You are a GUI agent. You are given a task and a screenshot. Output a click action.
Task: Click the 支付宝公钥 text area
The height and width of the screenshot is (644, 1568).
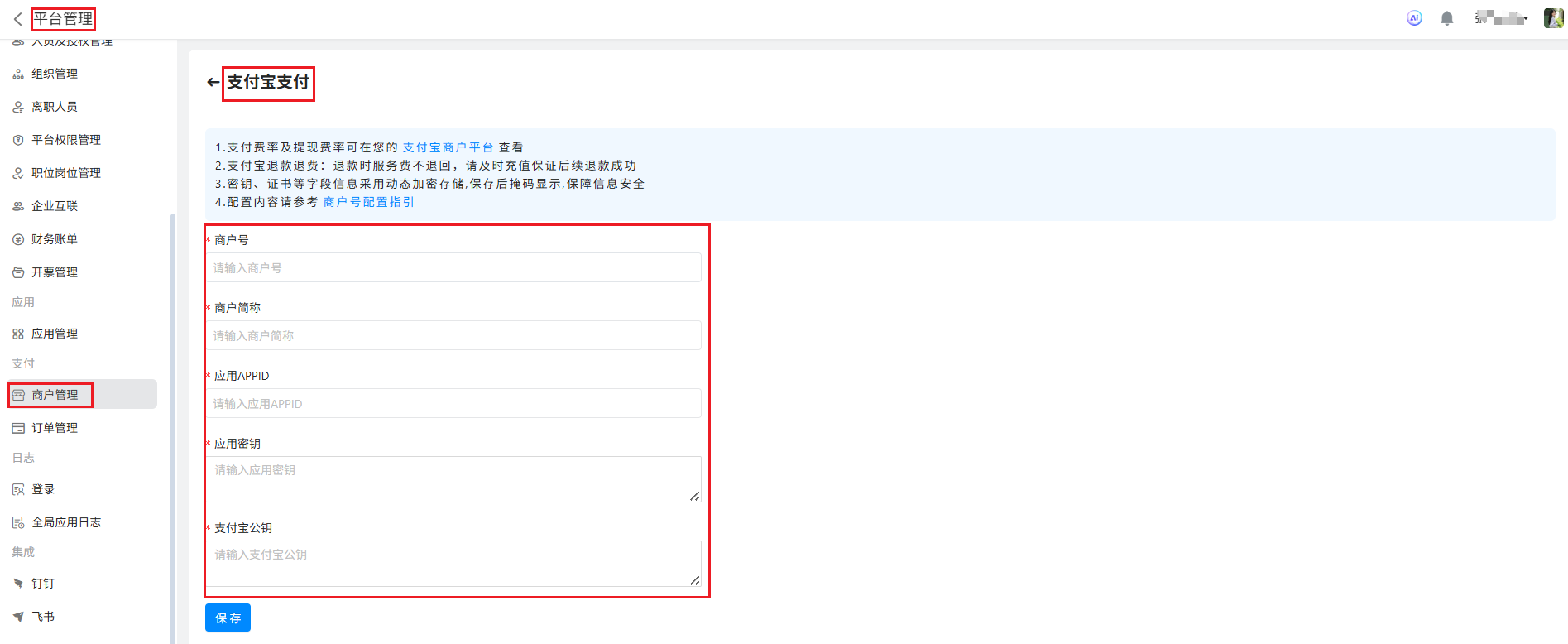coord(453,564)
